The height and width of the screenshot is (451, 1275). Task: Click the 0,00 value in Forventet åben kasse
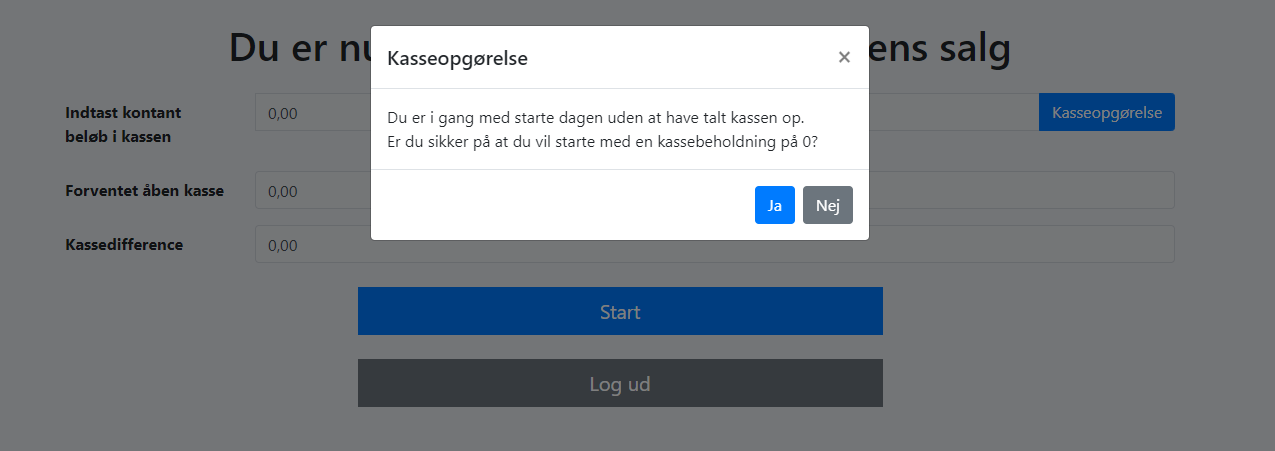(283, 191)
